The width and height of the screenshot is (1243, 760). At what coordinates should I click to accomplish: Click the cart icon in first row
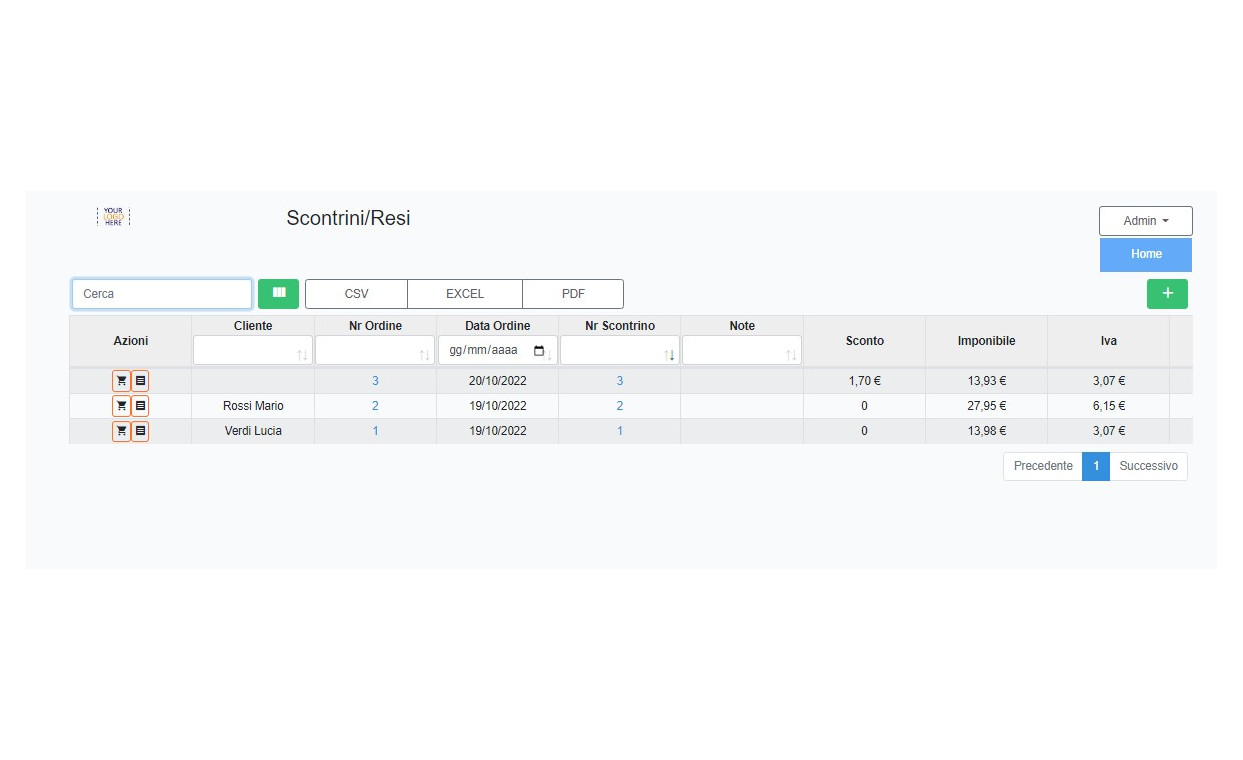[121, 381]
